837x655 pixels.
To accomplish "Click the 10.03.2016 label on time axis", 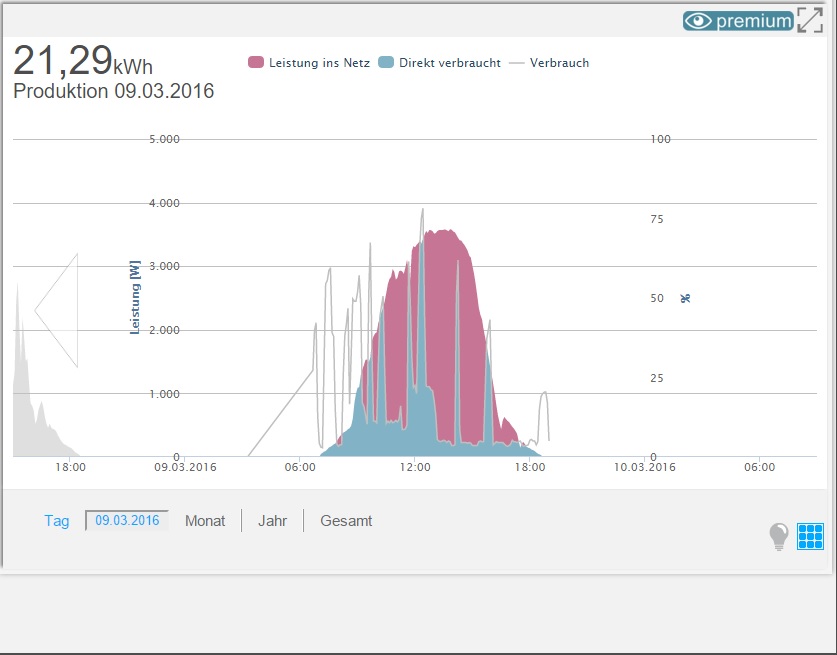I will coord(645,467).
